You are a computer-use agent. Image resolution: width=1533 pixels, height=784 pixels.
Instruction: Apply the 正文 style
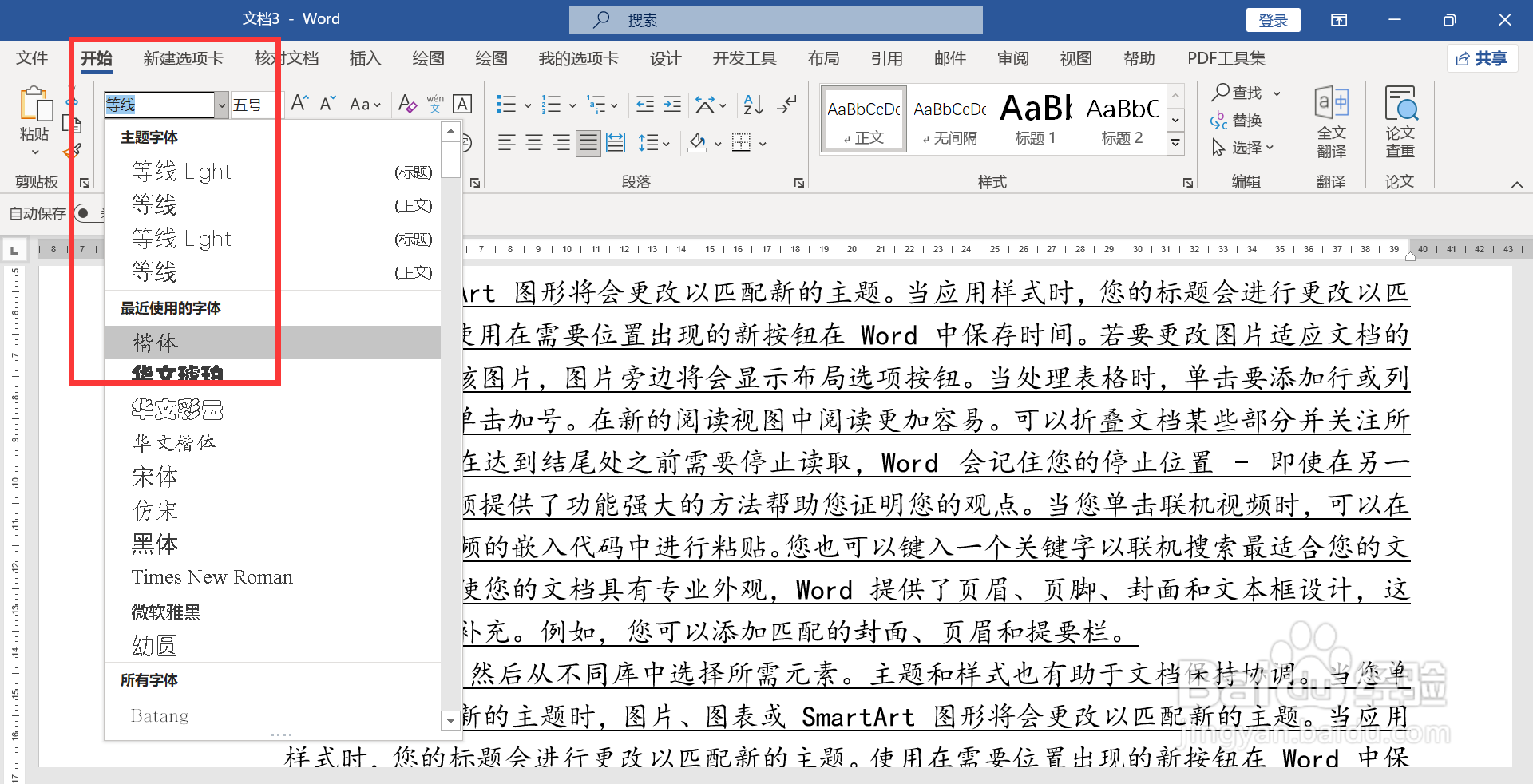[863, 118]
